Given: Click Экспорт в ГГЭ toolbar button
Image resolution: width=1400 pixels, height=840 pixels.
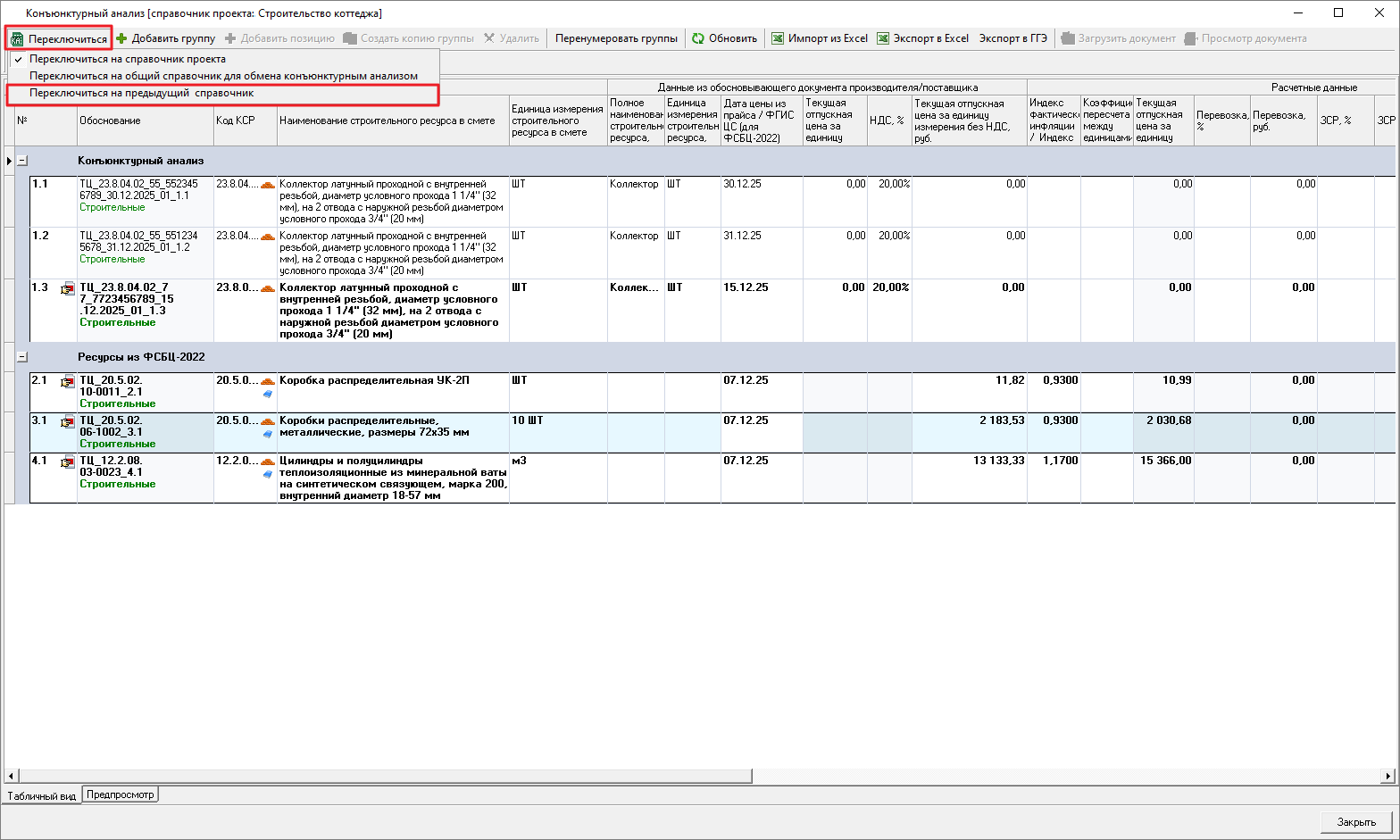Looking at the screenshot, I should coord(1012,38).
